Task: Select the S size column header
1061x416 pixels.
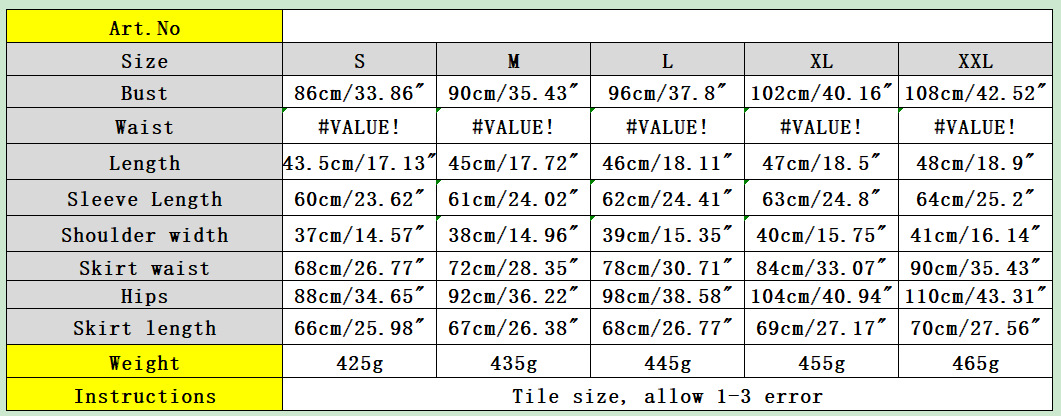Action: (x=360, y=61)
